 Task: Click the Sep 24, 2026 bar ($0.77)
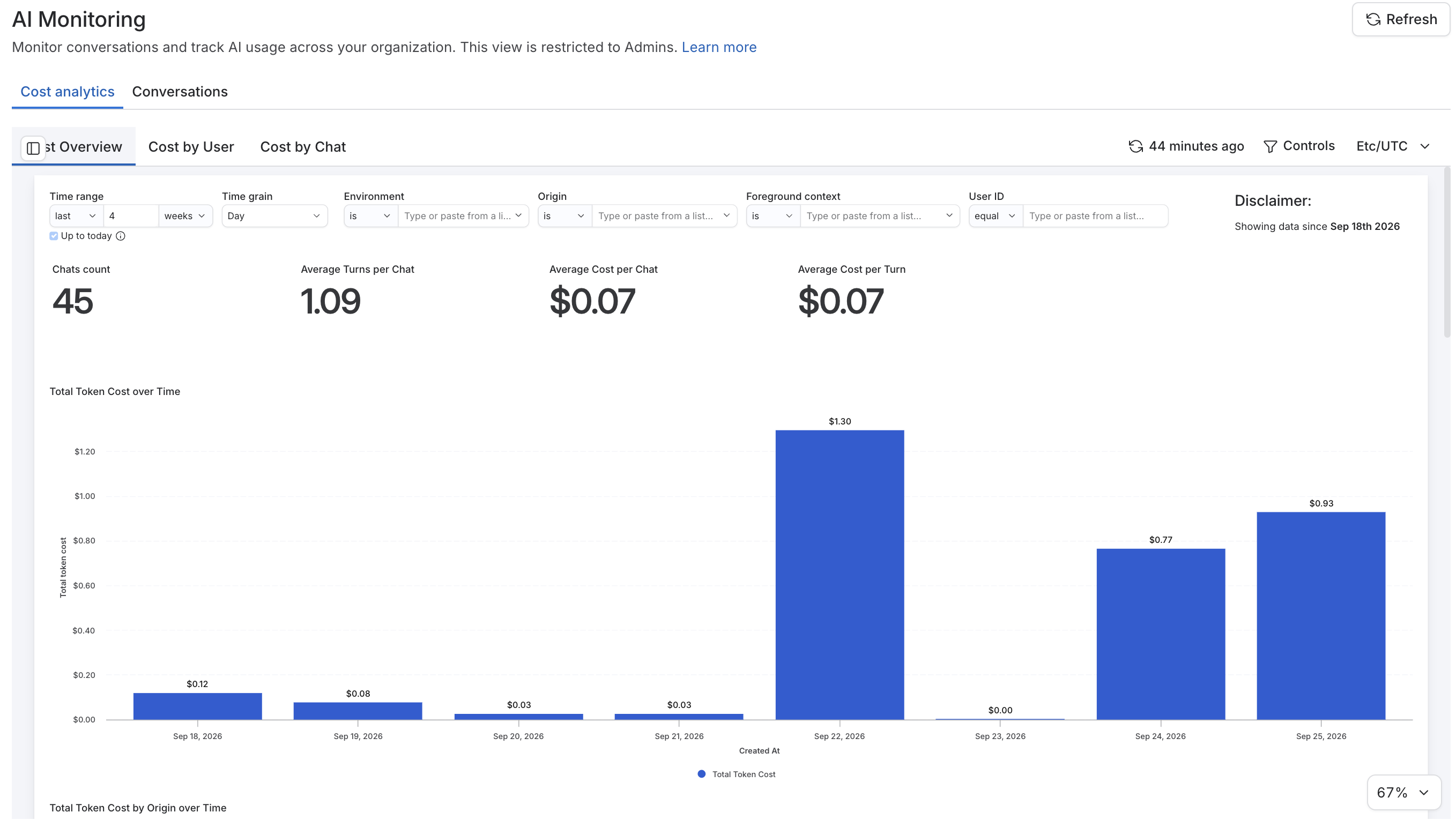pyautogui.click(x=1161, y=634)
